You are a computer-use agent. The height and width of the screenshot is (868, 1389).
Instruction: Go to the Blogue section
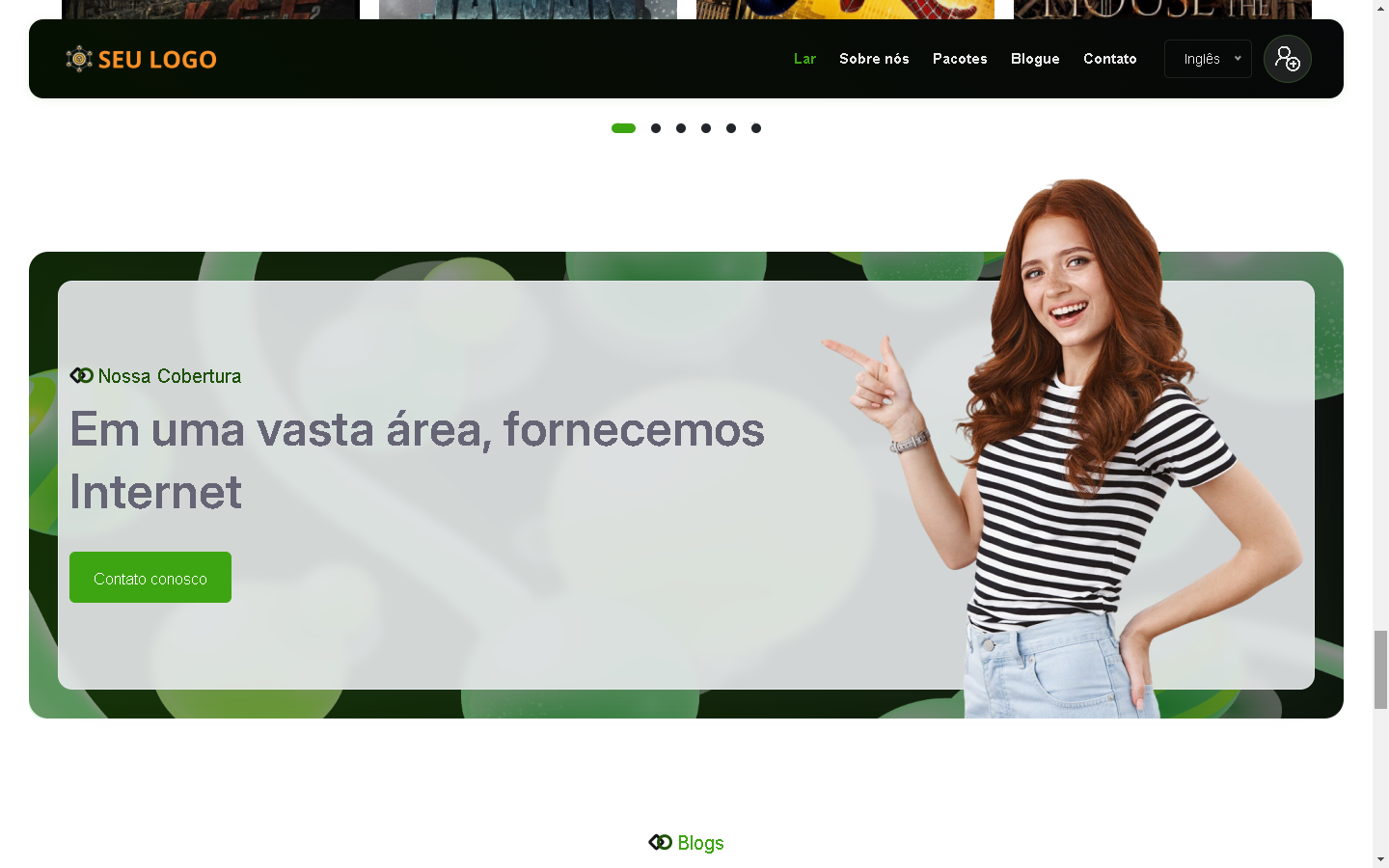(x=1035, y=59)
